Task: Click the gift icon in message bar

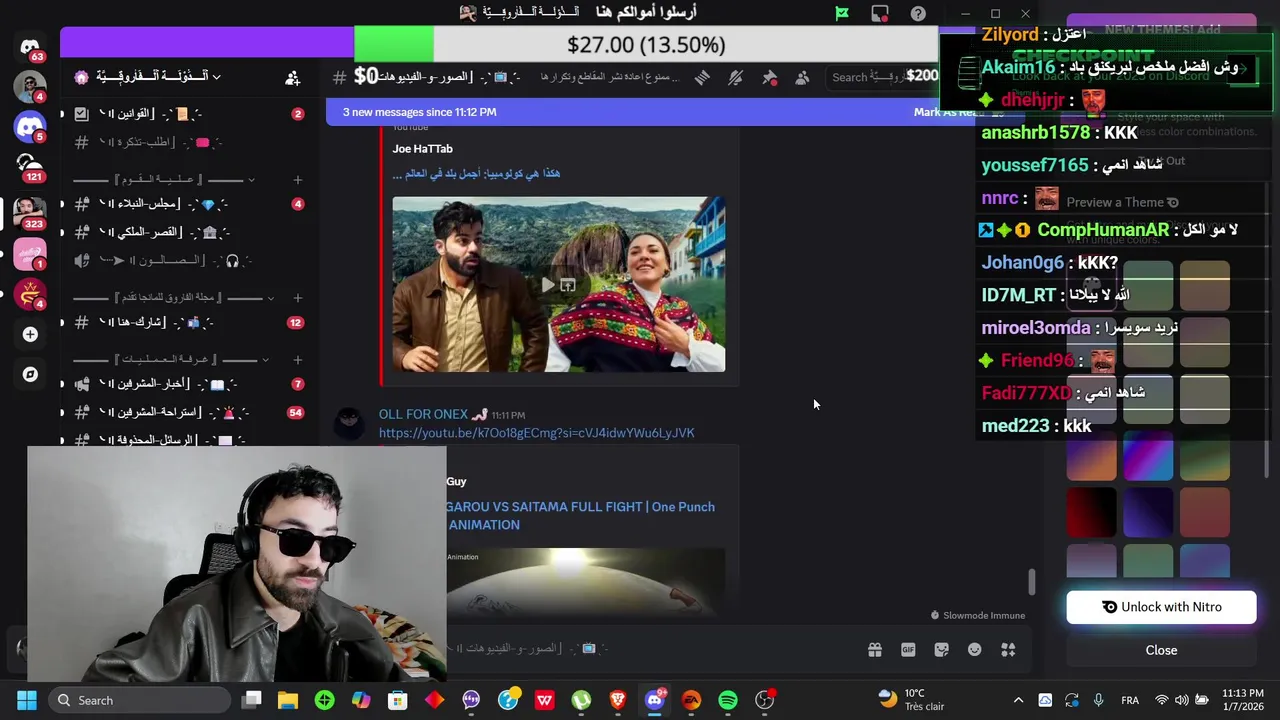Action: (875, 649)
